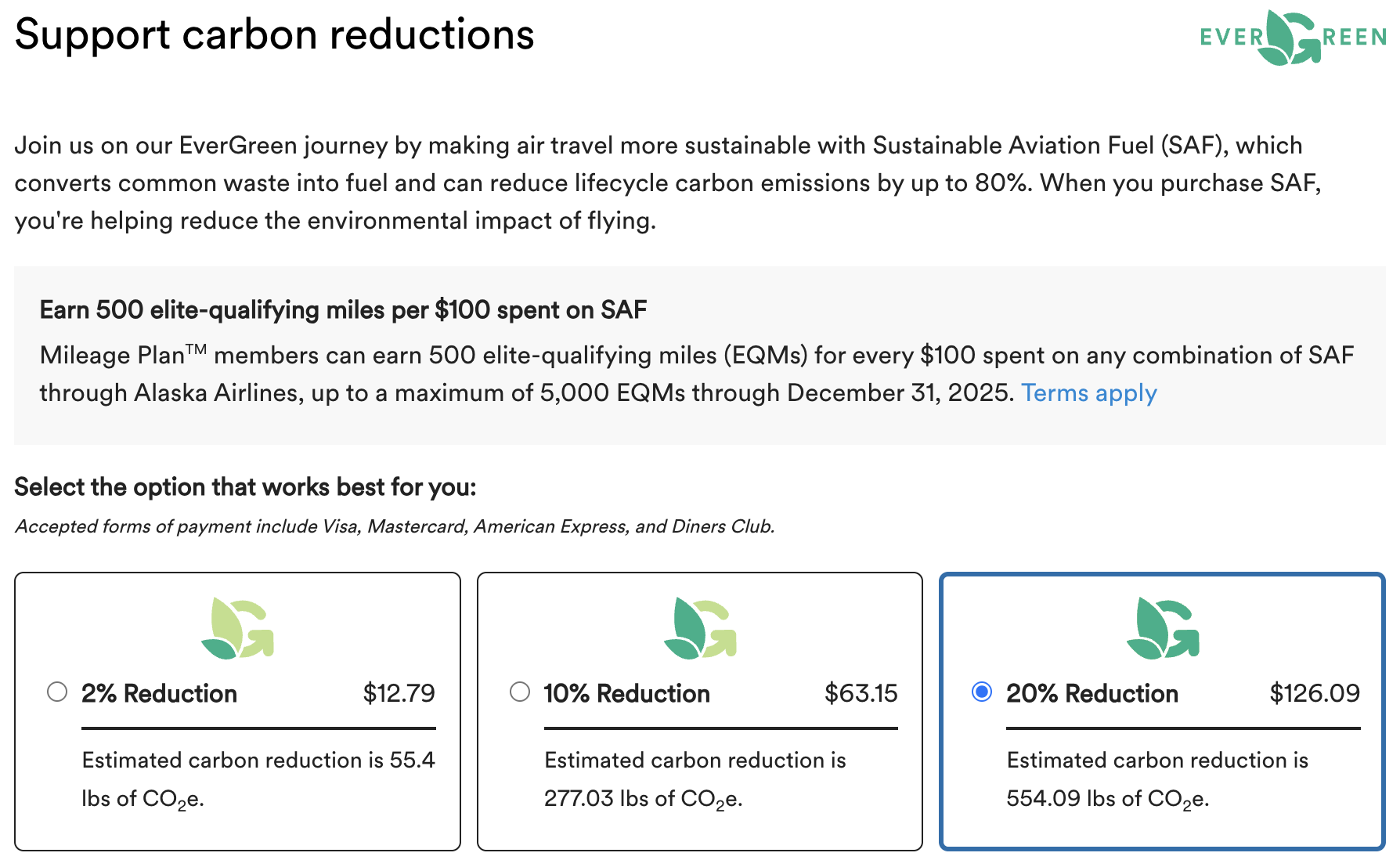
Task: Click the 55.4 lbs carbon reduction description
Action: pos(258,779)
